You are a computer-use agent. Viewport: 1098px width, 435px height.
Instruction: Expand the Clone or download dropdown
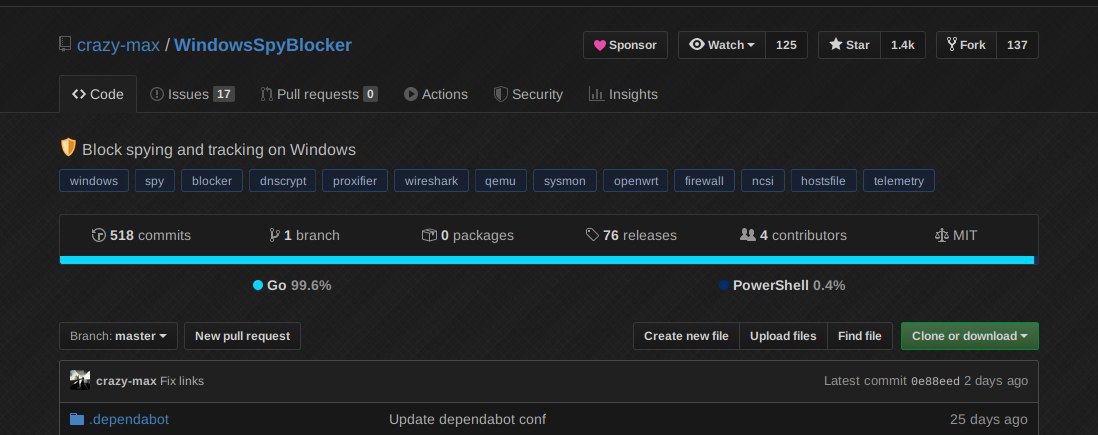(970, 336)
